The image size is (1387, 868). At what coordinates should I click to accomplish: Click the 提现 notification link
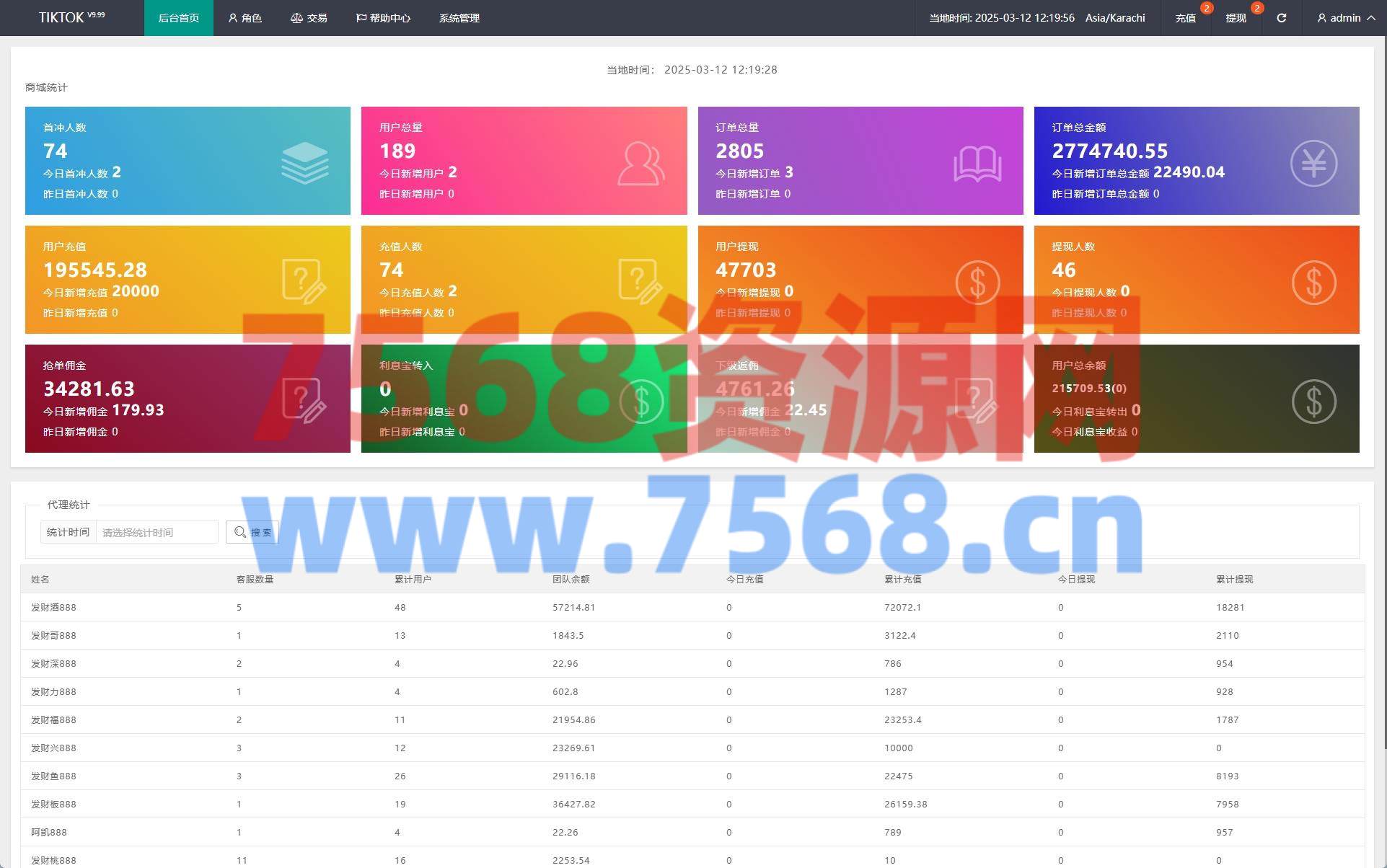pyautogui.click(x=1236, y=18)
